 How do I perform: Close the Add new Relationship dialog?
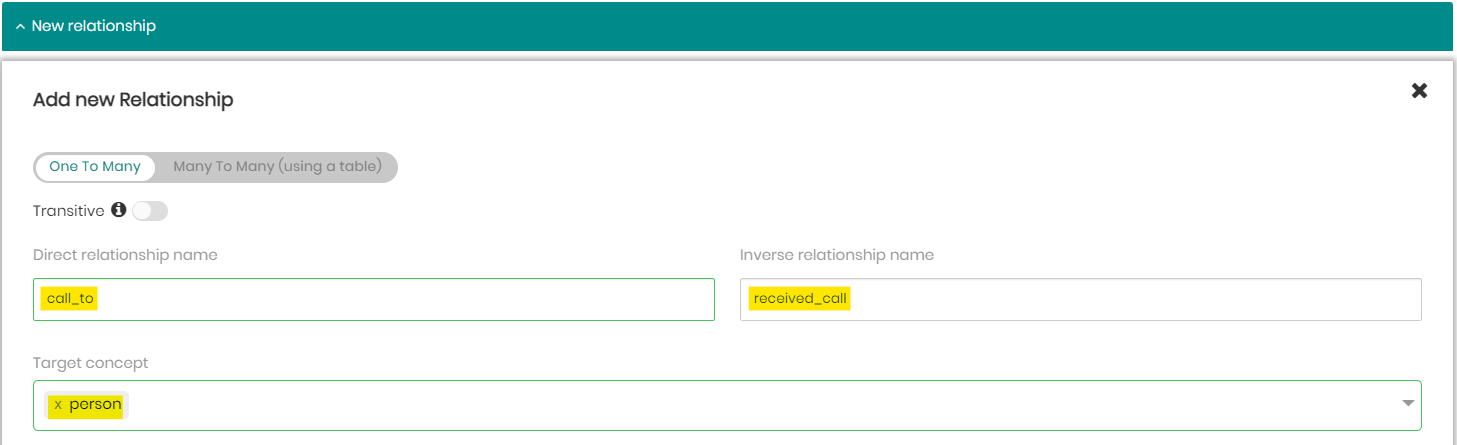1418,91
